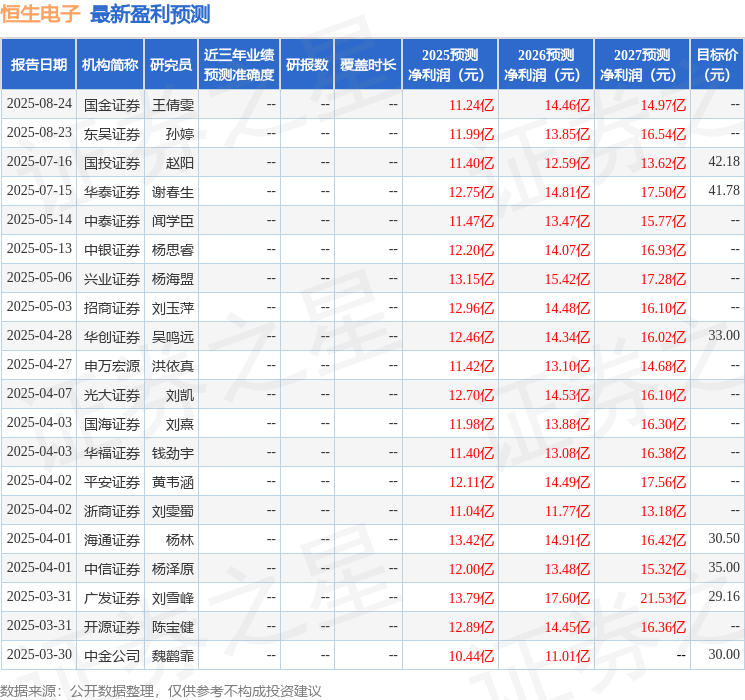Click analyst name 杨思睿
This screenshot has width=745, height=700.
coord(173,250)
